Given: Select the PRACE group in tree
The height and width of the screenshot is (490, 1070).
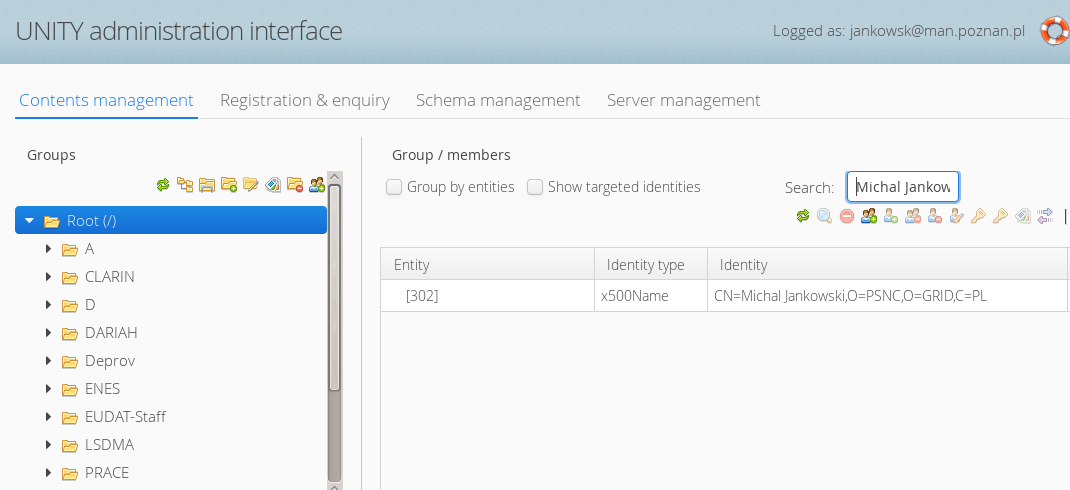Looking at the screenshot, I should 106,472.
